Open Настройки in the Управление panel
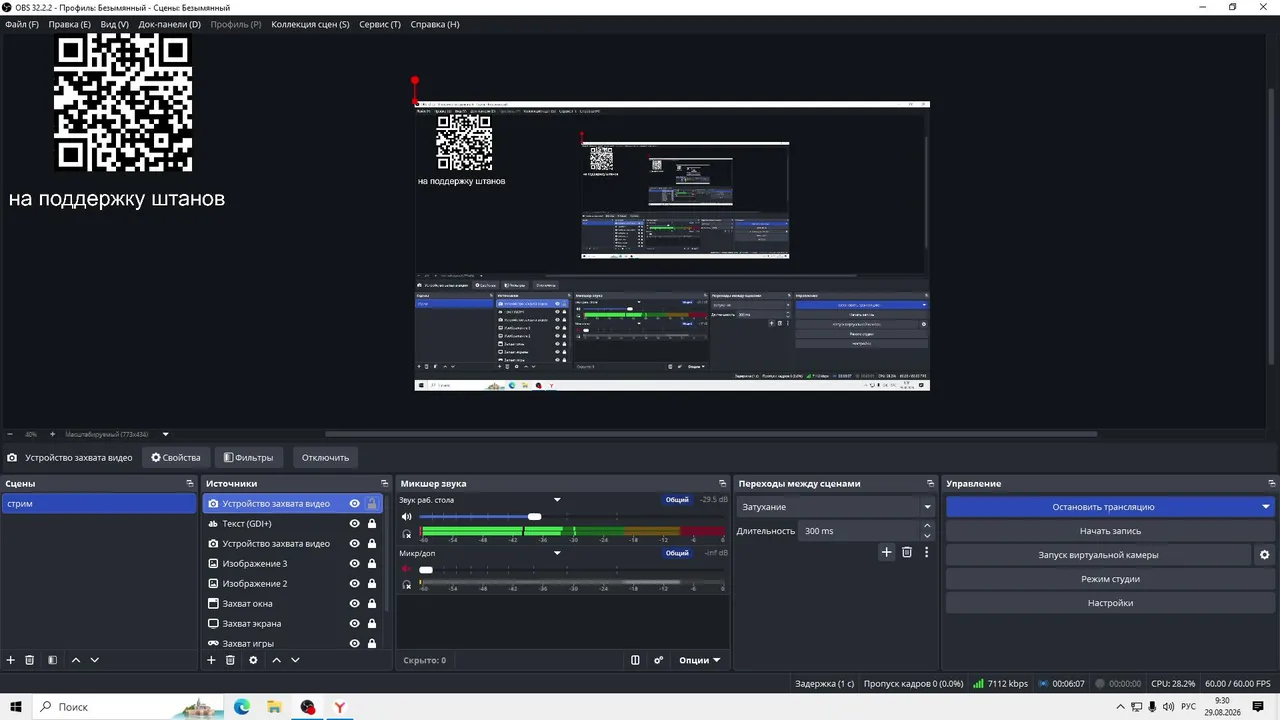 point(1110,603)
